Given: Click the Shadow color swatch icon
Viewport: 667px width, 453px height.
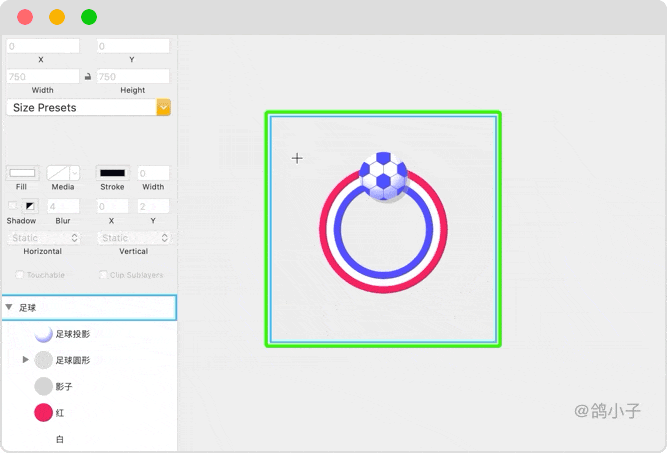Looking at the screenshot, I should (x=30, y=206).
